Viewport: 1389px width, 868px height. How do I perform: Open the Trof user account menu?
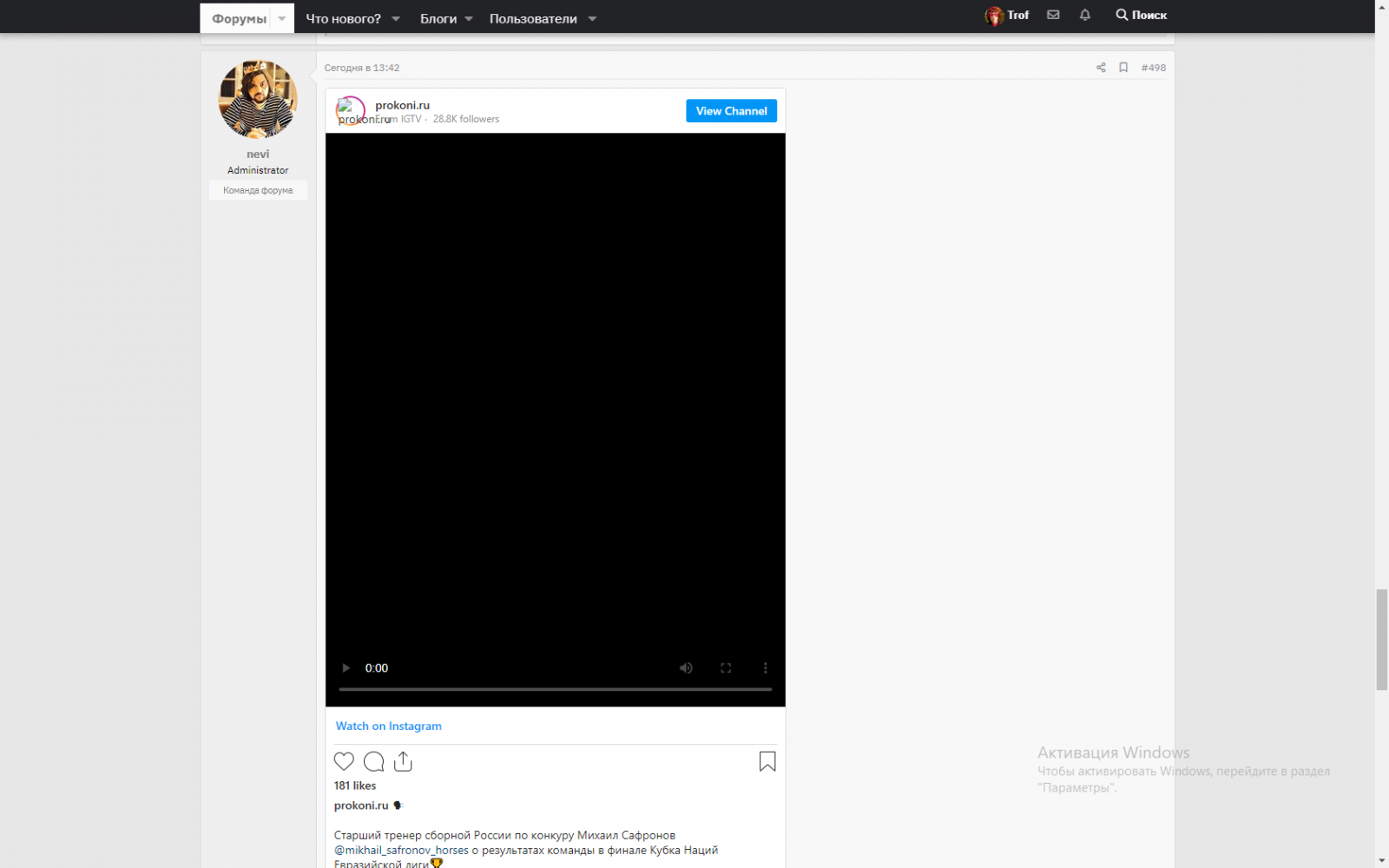point(1007,16)
